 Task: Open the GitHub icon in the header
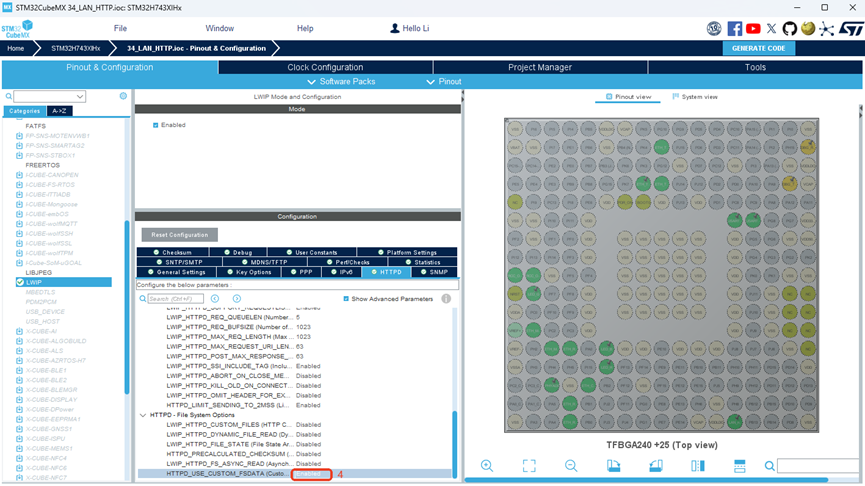tap(789, 29)
